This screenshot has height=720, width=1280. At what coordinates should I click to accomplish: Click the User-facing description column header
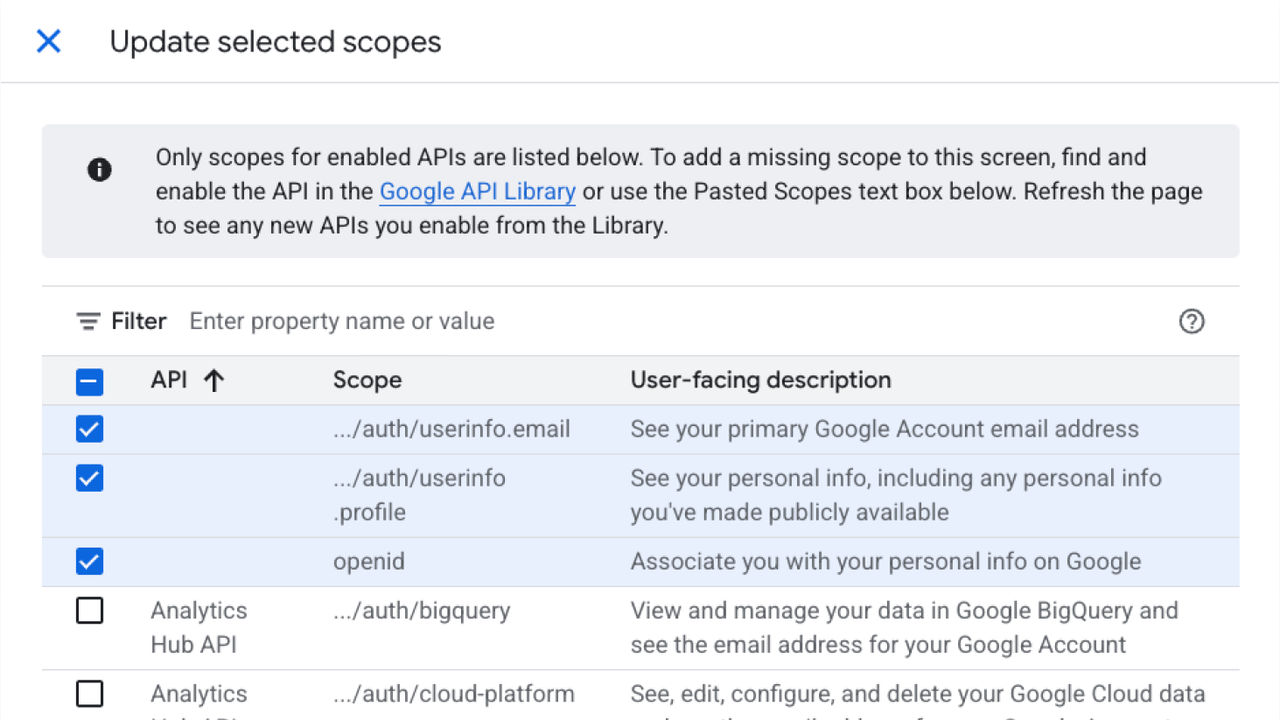pyautogui.click(x=761, y=380)
